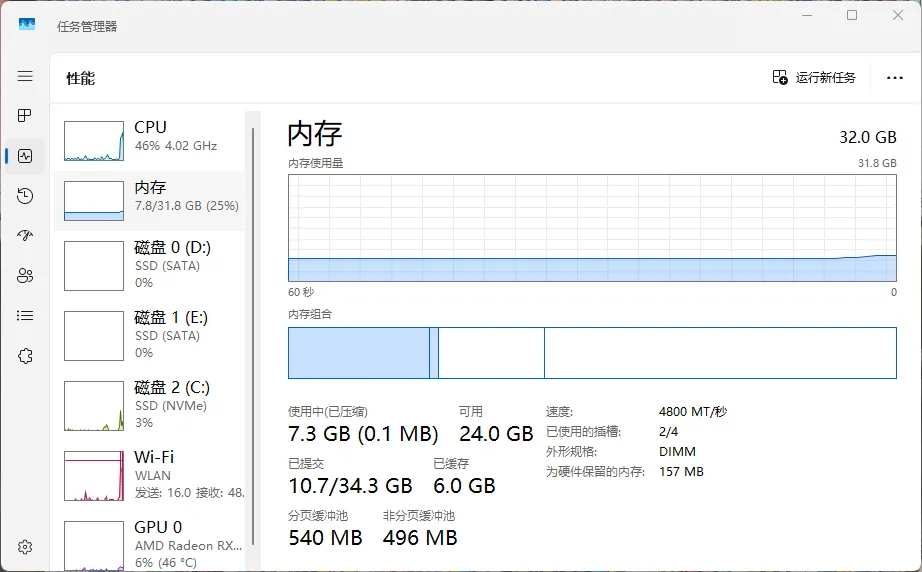The width and height of the screenshot is (922, 572).
Task: Click the memory usage graph
Action: [592, 229]
